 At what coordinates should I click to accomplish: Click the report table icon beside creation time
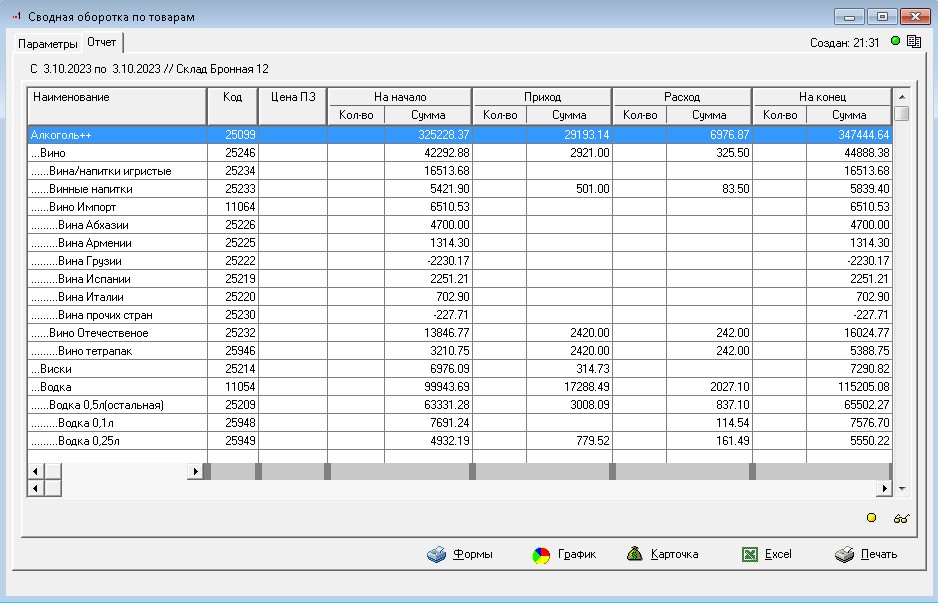[x=913, y=42]
